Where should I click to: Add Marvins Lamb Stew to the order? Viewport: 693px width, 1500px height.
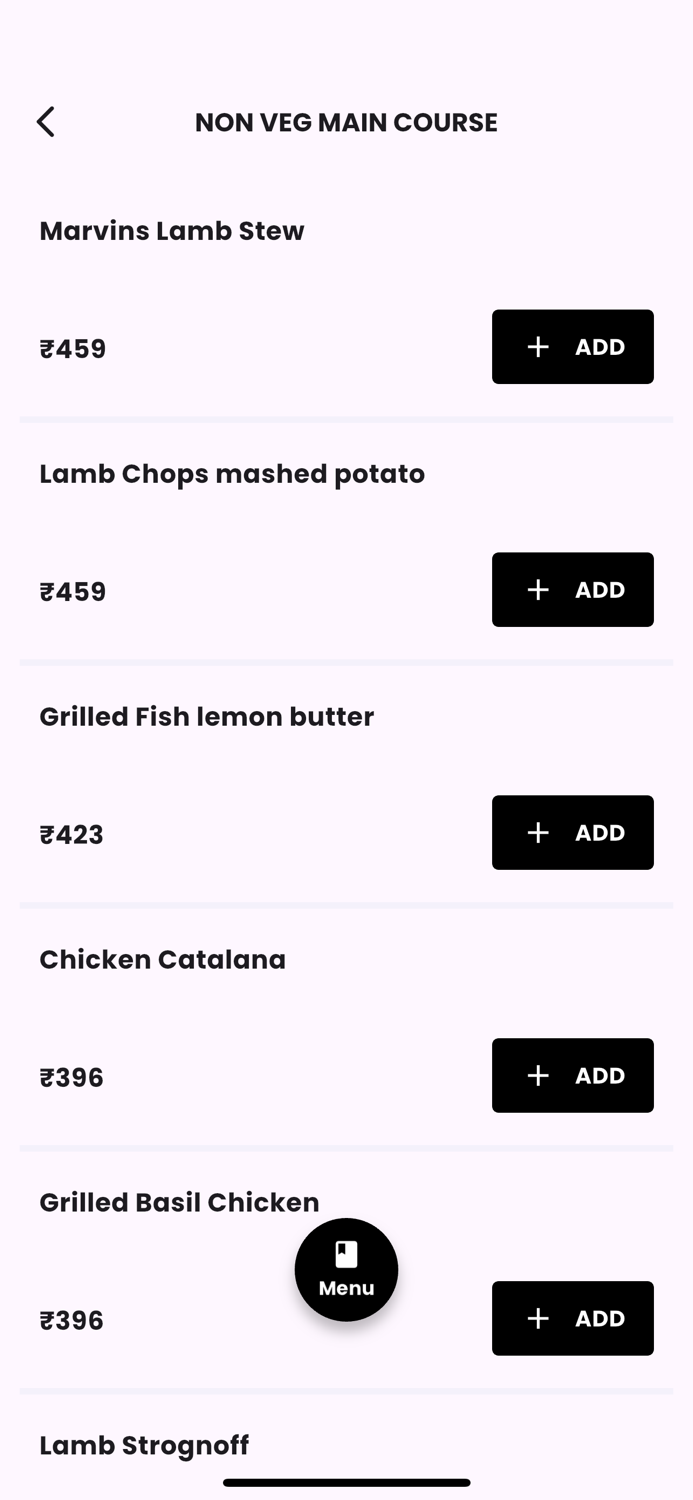[572, 347]
